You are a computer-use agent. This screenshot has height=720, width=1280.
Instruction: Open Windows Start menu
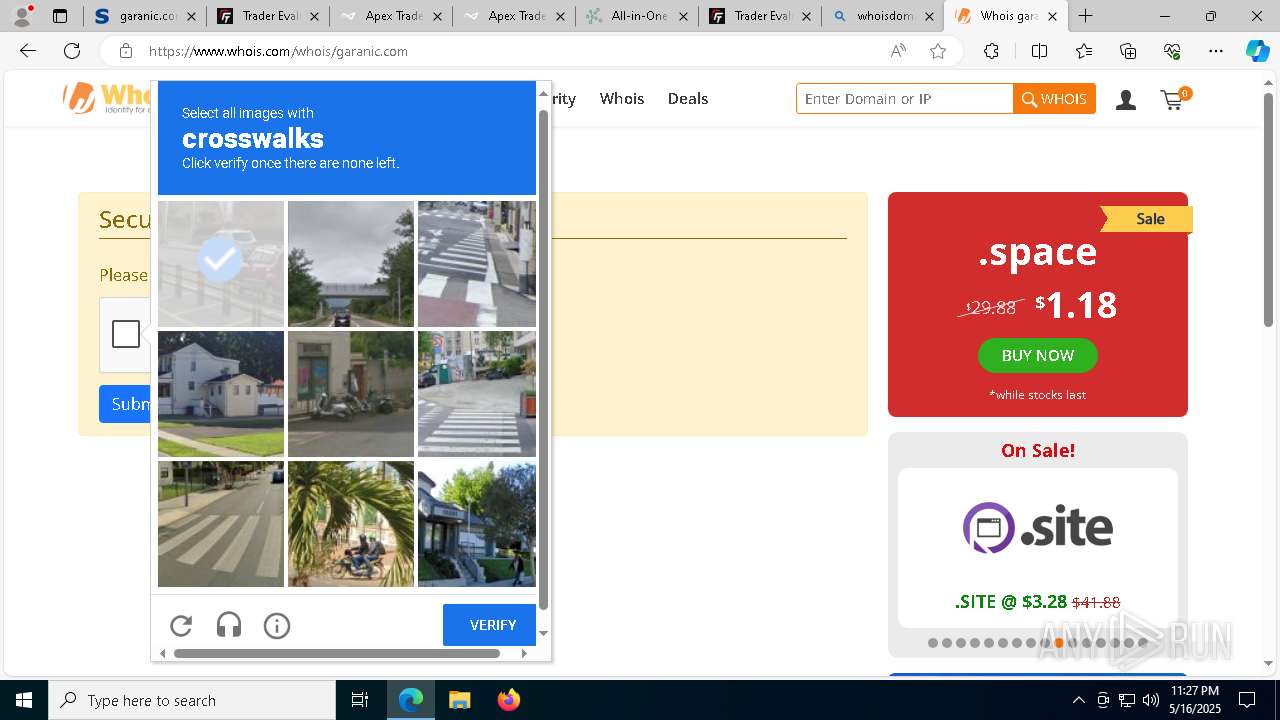[x=24, y=700]
